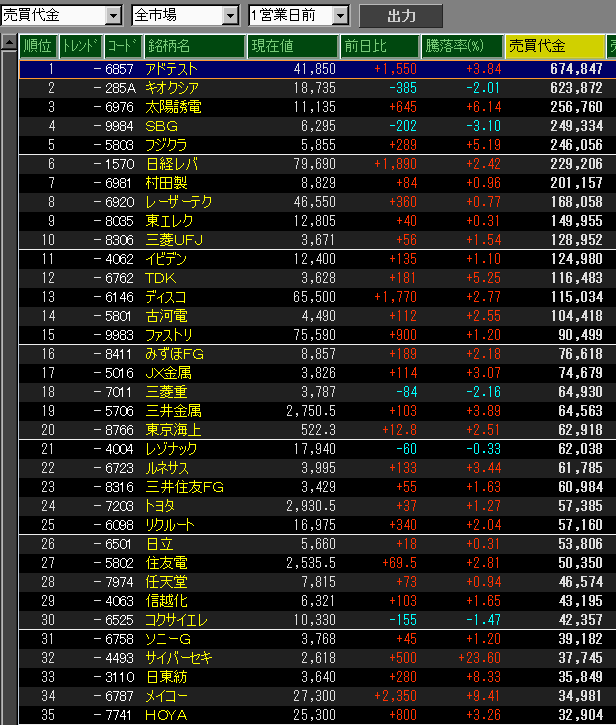Image resolution: width=616 pixels, height=725 pixels.
Task: Select stock 太陽誘電
Action: (173, 107)
